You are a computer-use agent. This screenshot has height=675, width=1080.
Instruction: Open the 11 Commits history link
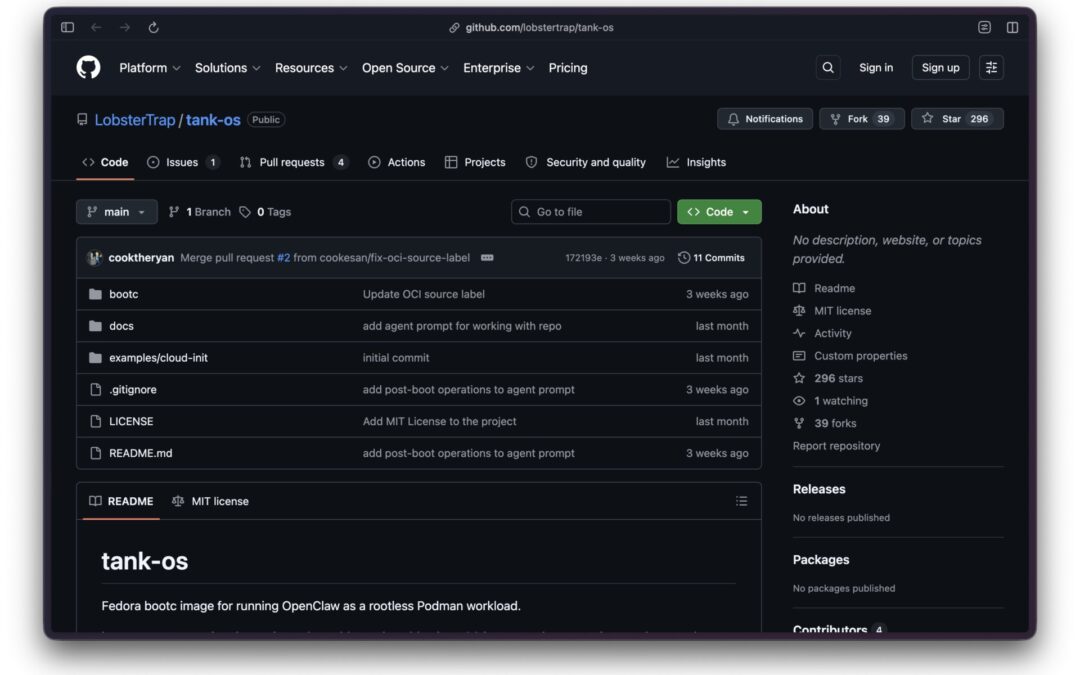(712, 258)
